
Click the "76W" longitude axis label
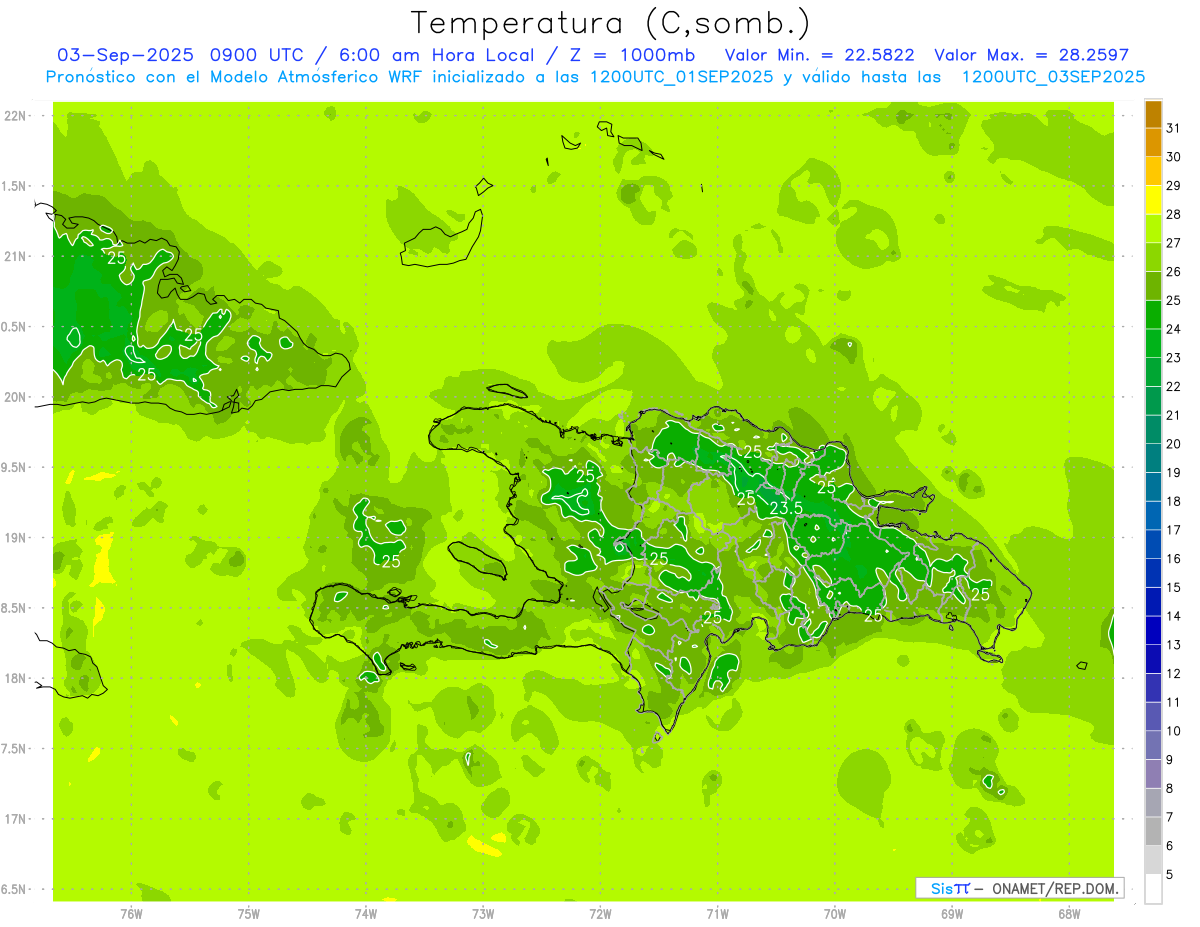(131, 914)
